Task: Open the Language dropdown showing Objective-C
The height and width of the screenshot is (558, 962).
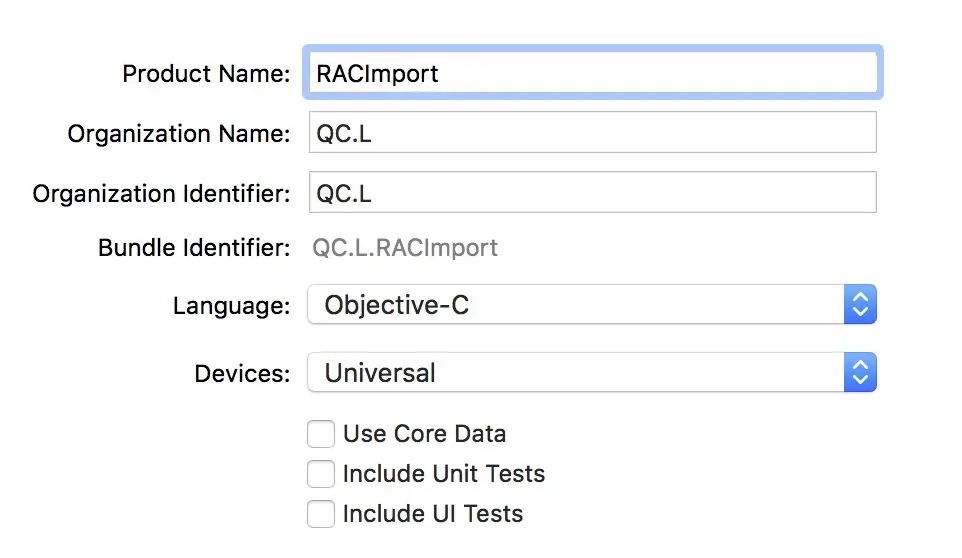Action: pos(575,305)
